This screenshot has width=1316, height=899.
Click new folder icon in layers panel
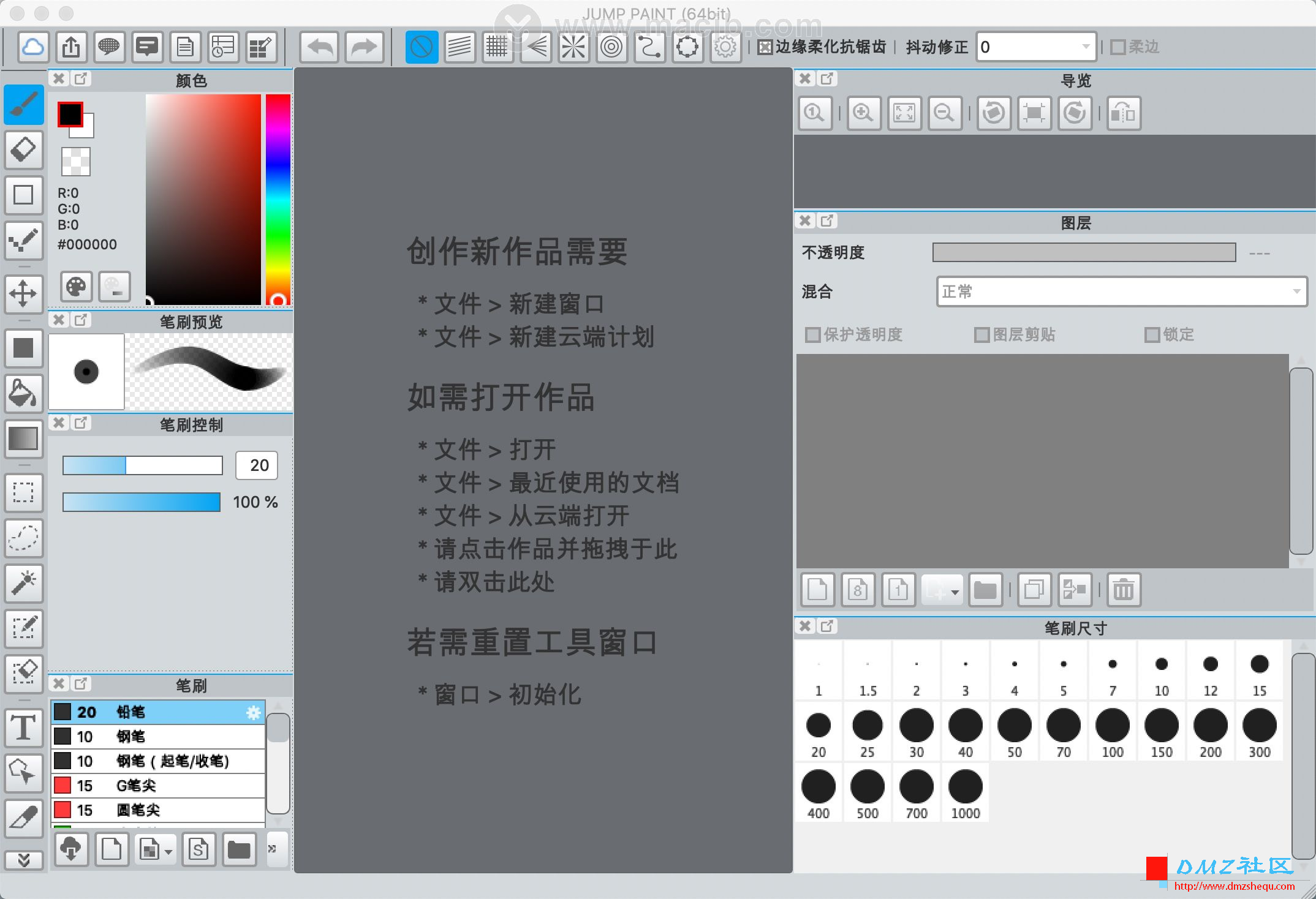985,590
